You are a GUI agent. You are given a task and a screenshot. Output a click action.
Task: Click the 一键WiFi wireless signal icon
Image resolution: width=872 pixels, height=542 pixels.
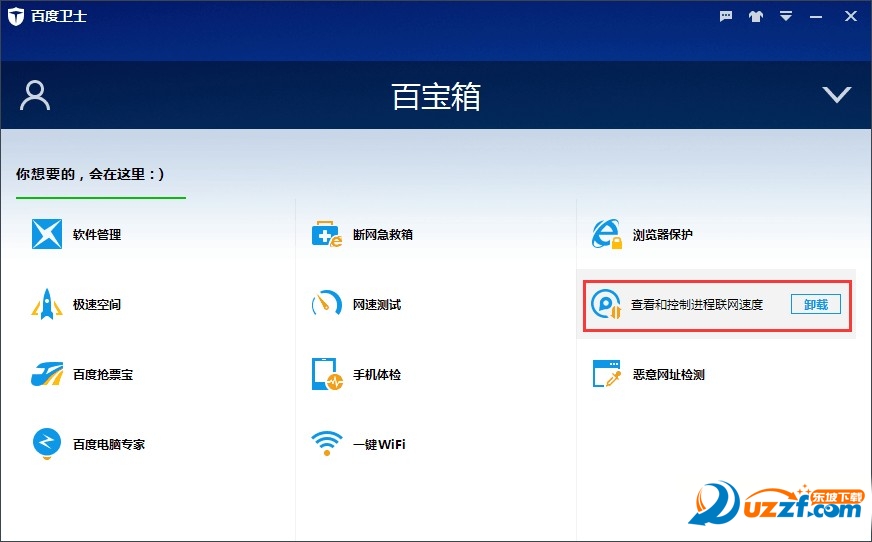point(327,444)
